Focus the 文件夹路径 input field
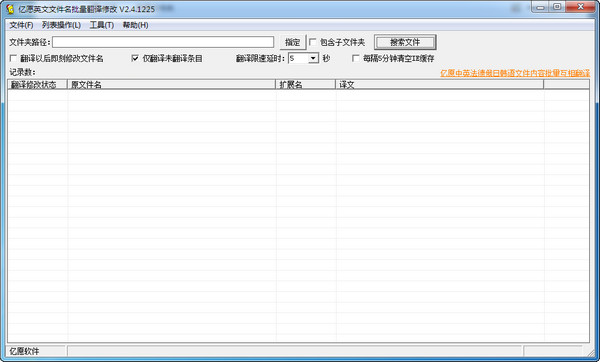 point(163,42)
